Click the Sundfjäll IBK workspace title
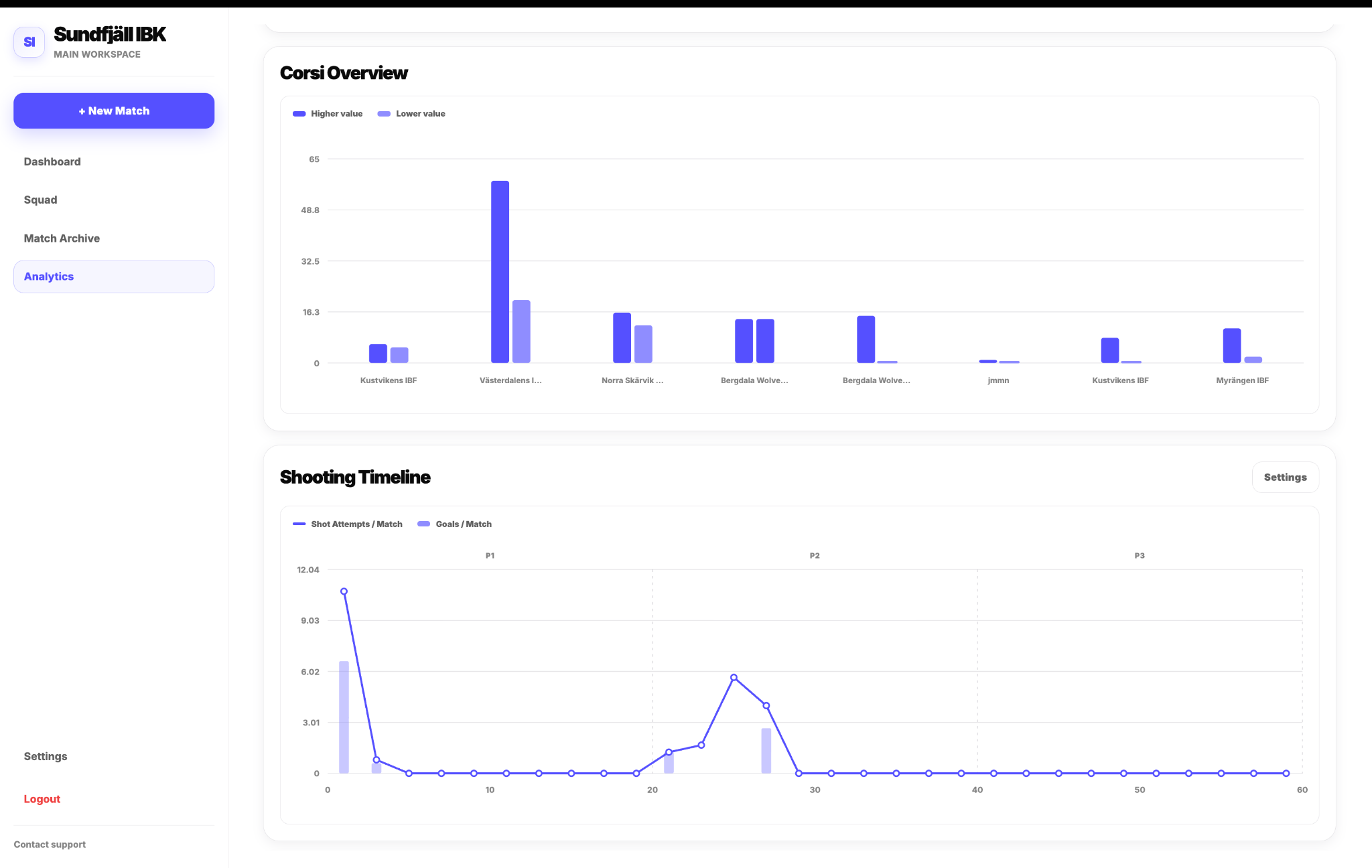 click(110, 34)
